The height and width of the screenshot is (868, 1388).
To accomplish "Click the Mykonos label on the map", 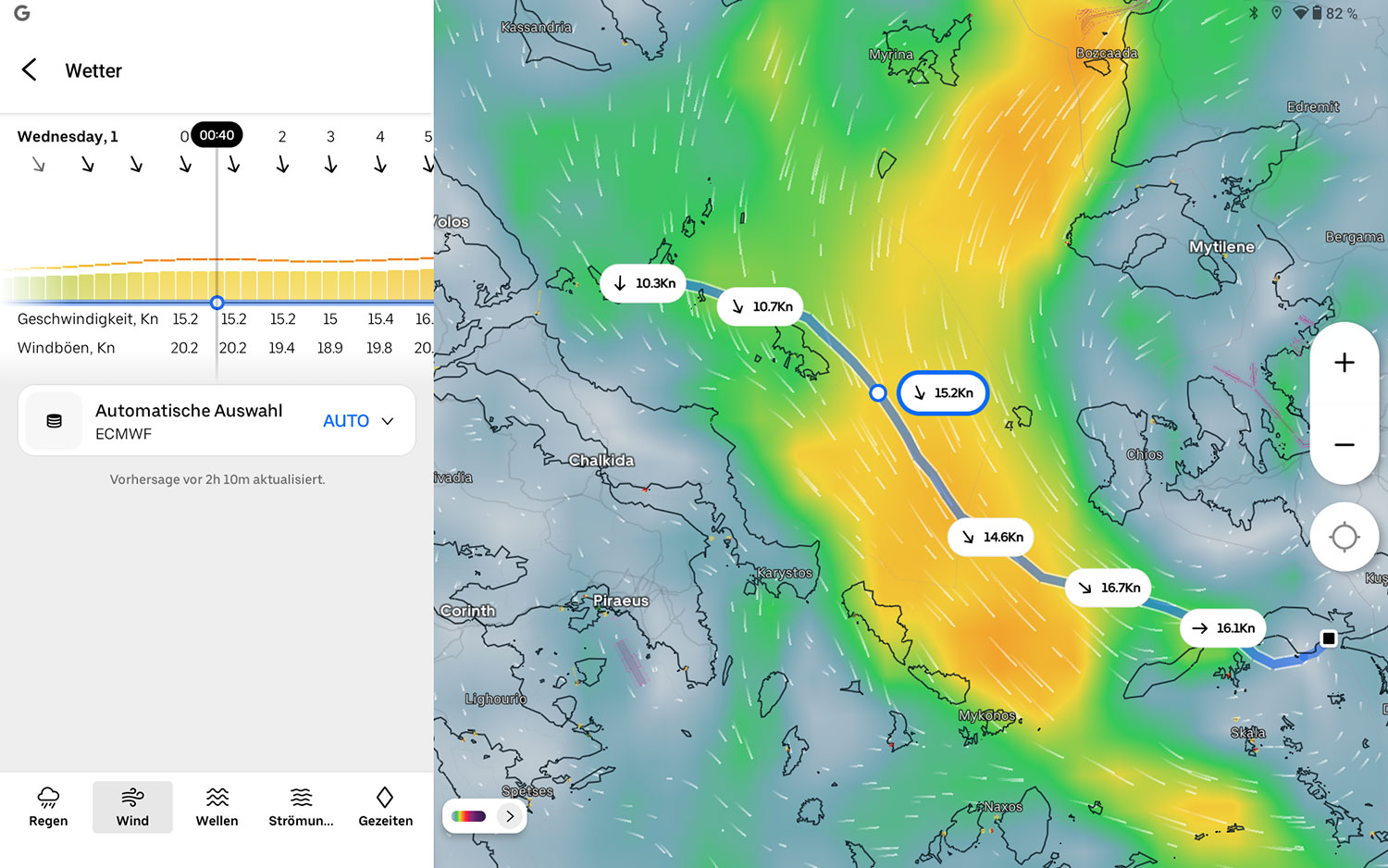I will (x=986, y=715).
